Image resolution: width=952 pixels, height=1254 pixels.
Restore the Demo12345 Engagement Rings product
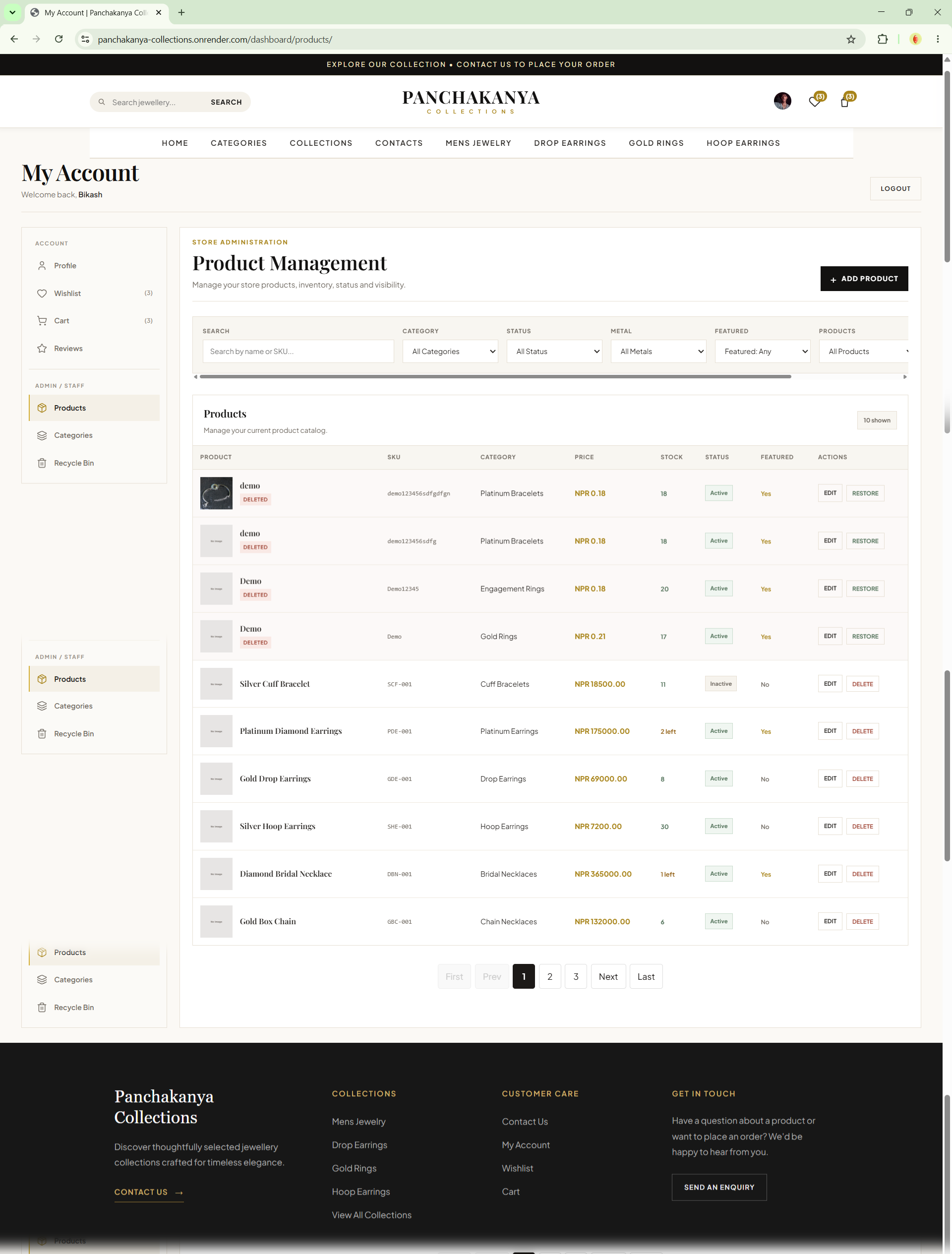(x=865, y=589)
